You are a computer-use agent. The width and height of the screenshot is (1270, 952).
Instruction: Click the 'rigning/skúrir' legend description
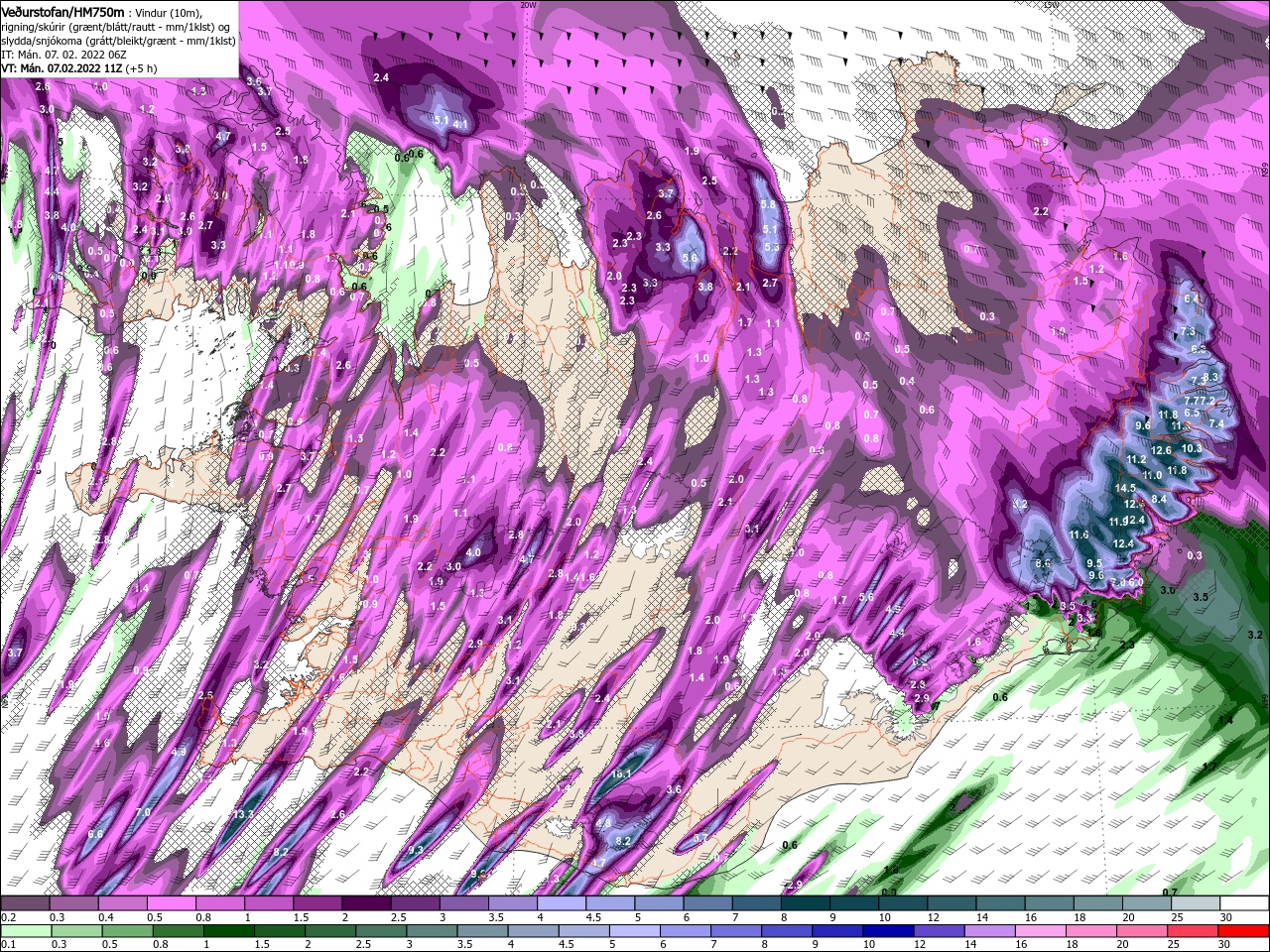pos(35,26)
